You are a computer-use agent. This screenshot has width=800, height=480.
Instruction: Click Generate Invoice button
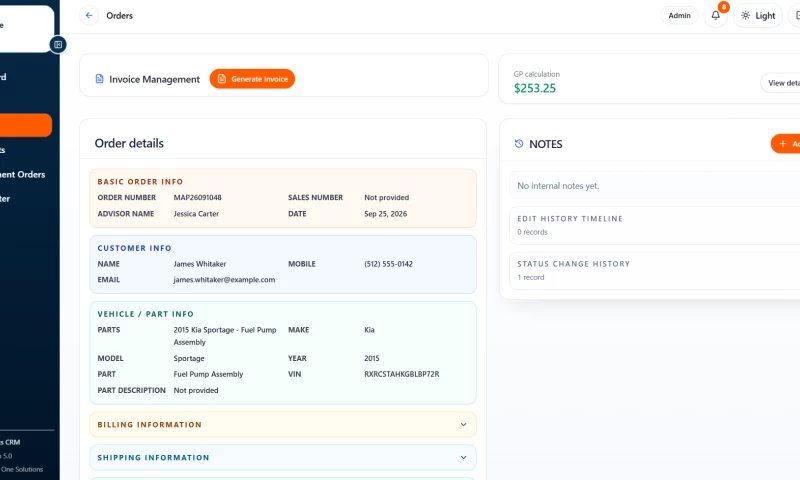click(252, 79)
